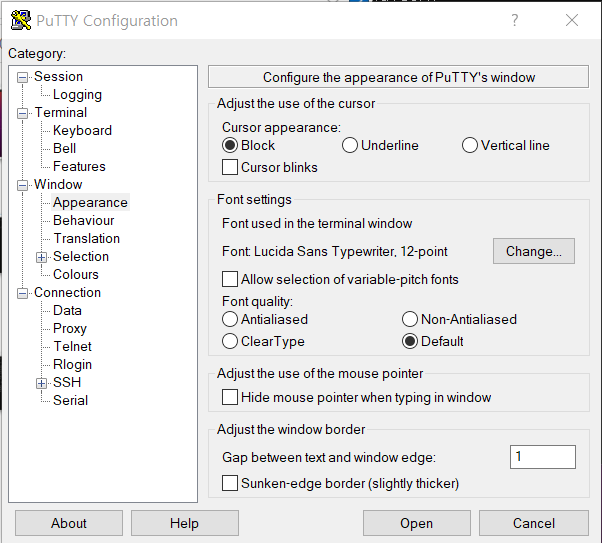Open the Behaviour category

tap(83, 221)
